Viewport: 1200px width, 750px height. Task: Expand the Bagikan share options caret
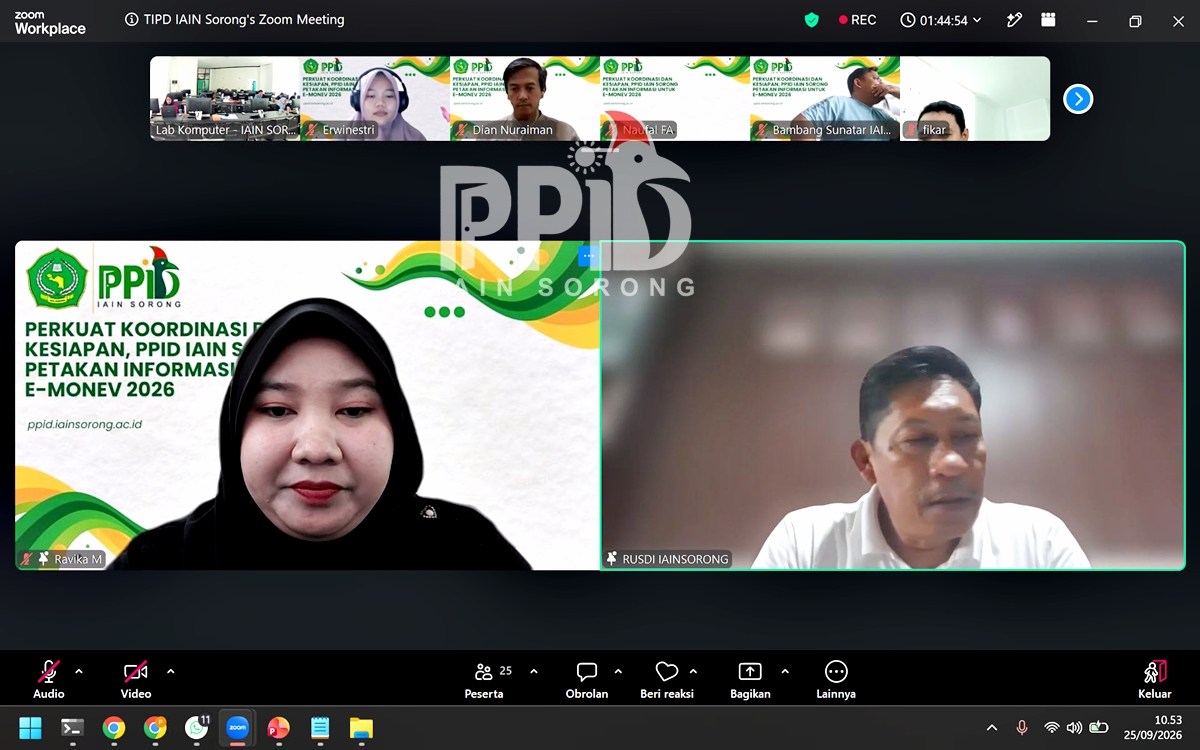click(784, 671)
